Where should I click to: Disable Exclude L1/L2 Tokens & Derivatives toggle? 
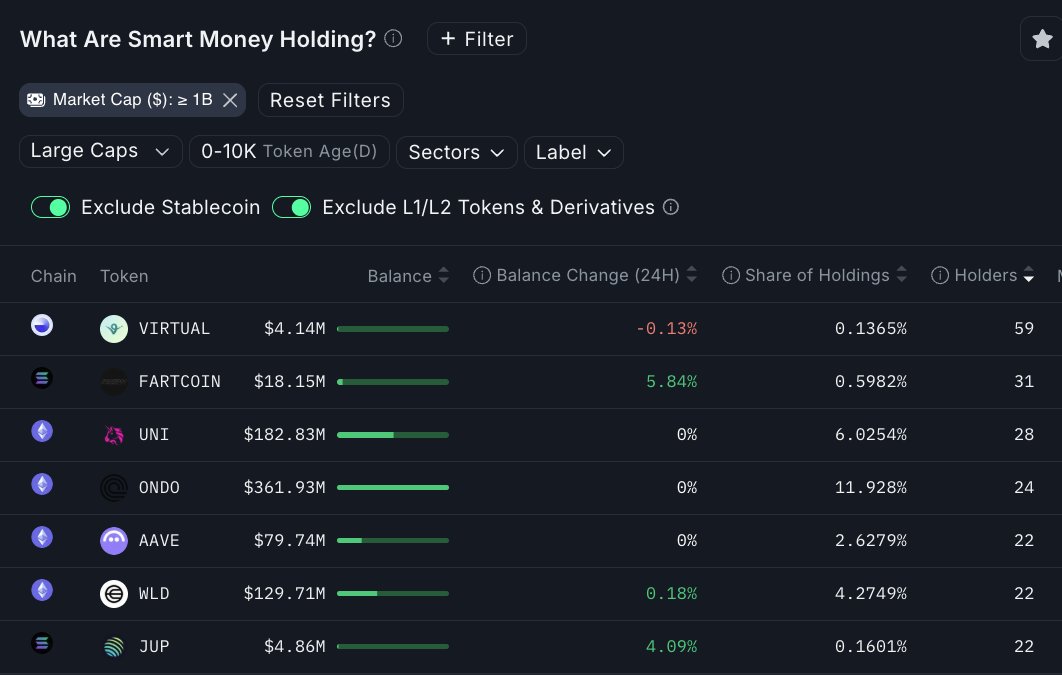[291, 207]
